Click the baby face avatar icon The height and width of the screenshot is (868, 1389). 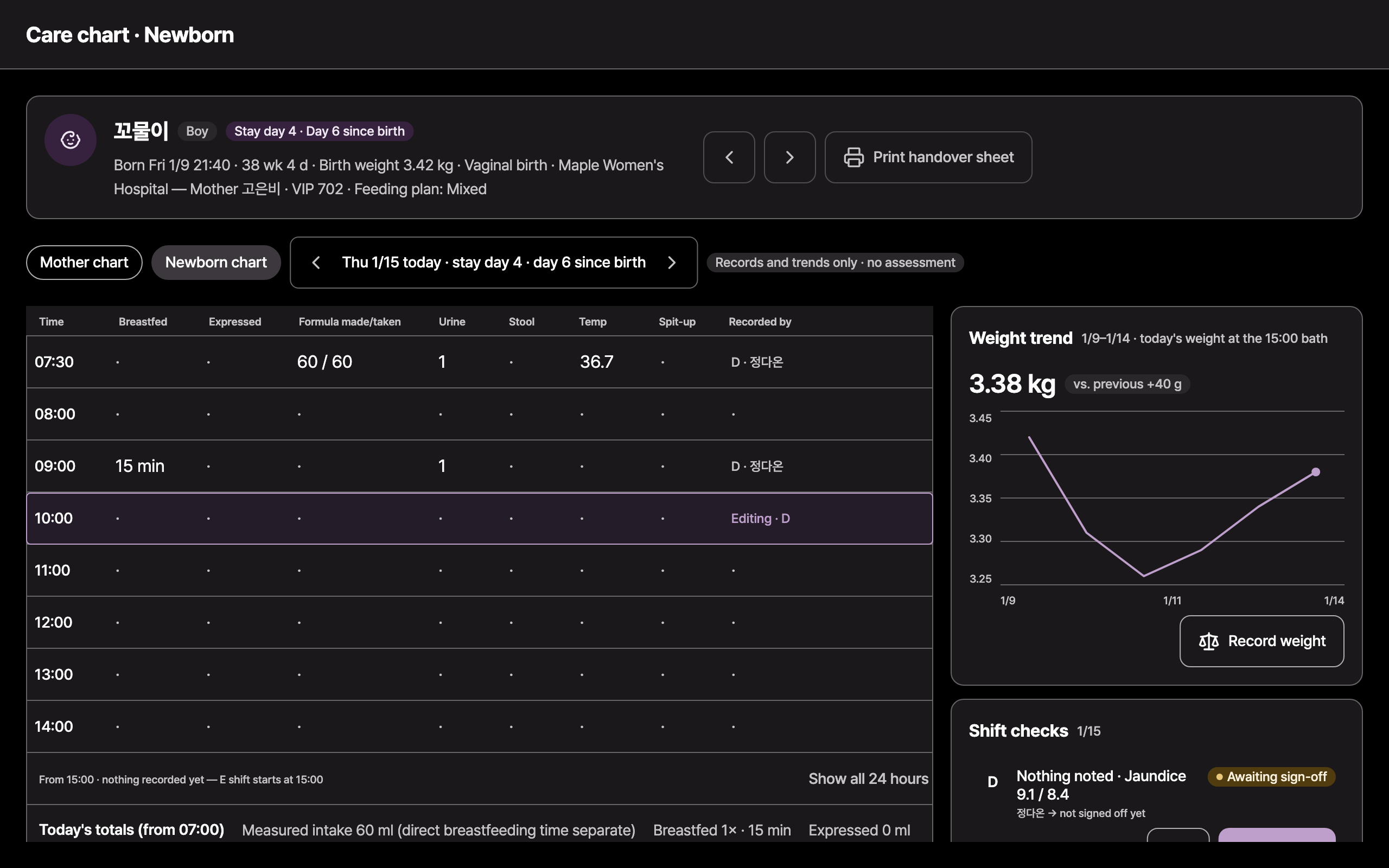pyautogui.click(x=70, y=139)
